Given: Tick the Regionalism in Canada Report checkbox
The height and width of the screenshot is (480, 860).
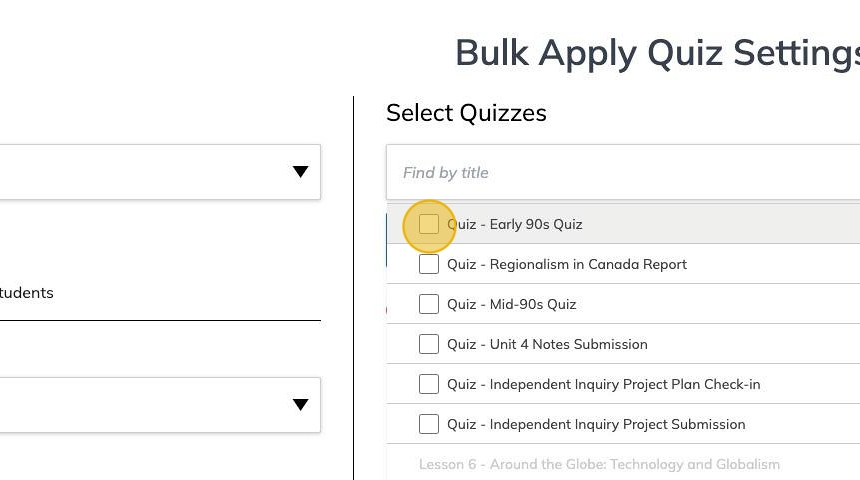Looking at the screenshot, I should pyautogui.click(x=429, y=264).
